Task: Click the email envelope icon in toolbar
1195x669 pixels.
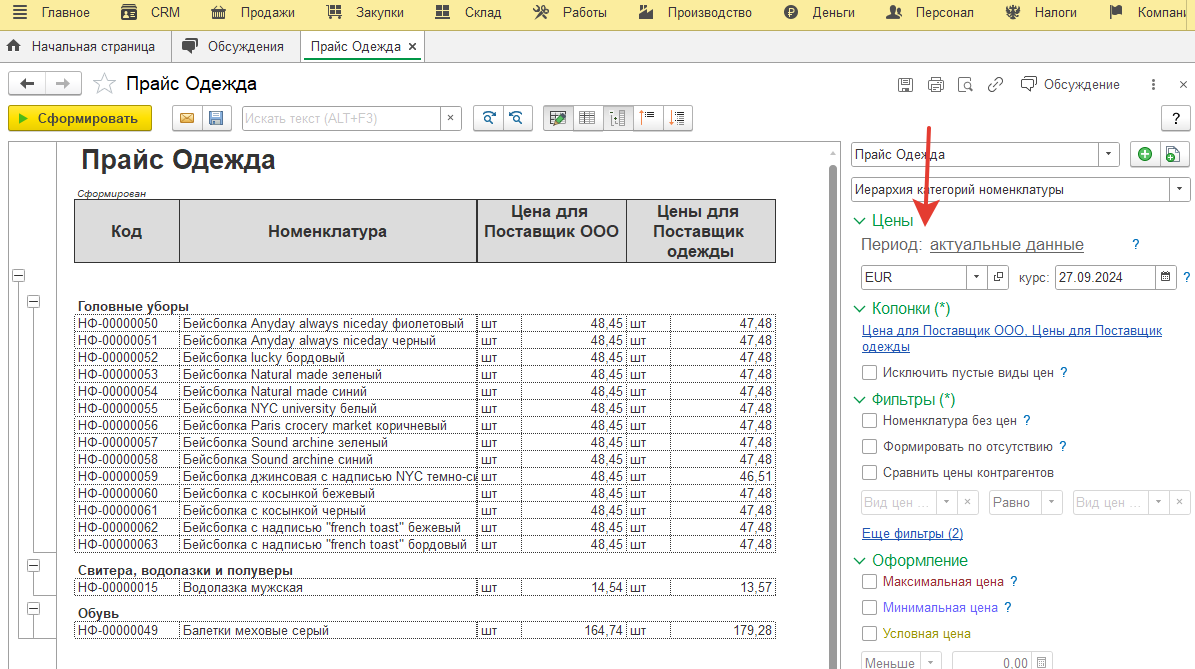Action: coord(186,118)
